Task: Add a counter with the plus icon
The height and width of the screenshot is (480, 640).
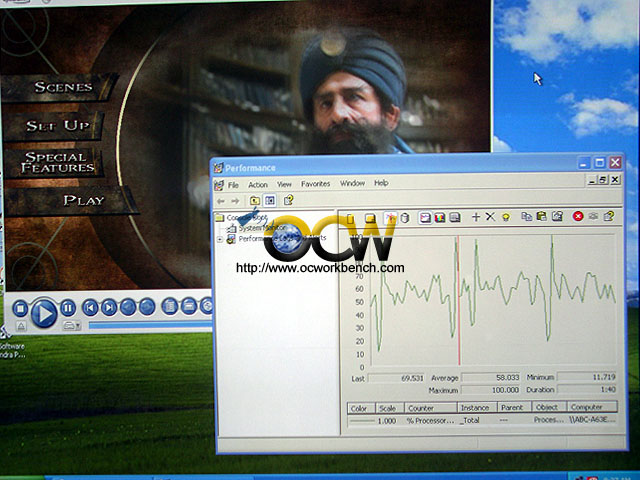Action: 476,217
